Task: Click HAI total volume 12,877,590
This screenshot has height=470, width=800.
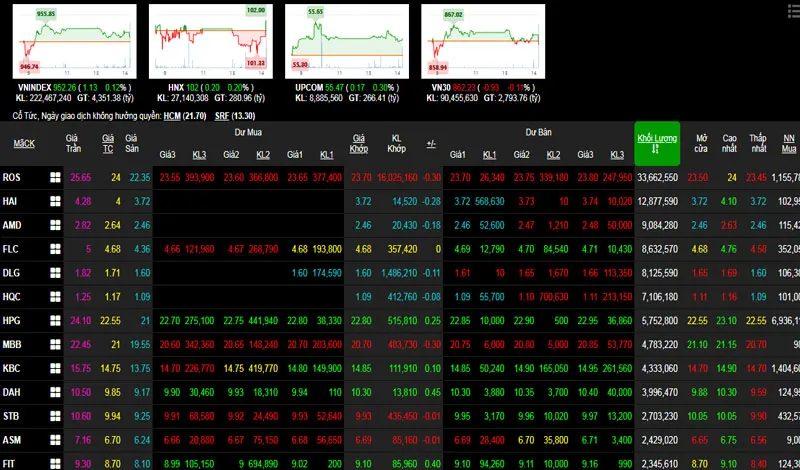Action: [x=658, y=201]
